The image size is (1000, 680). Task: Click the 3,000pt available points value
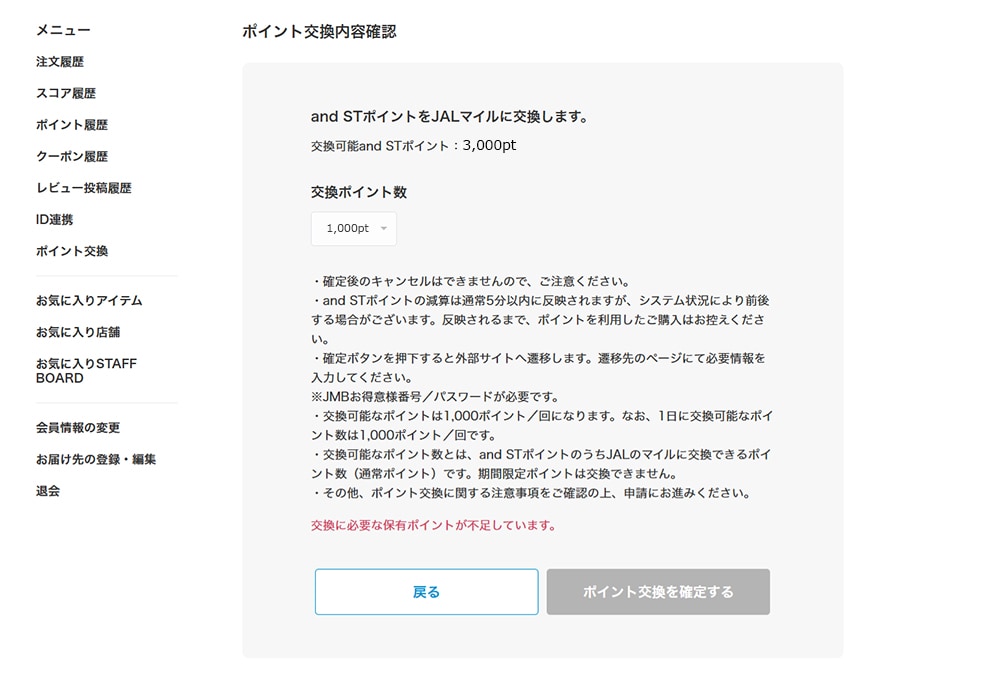[489, 146]
